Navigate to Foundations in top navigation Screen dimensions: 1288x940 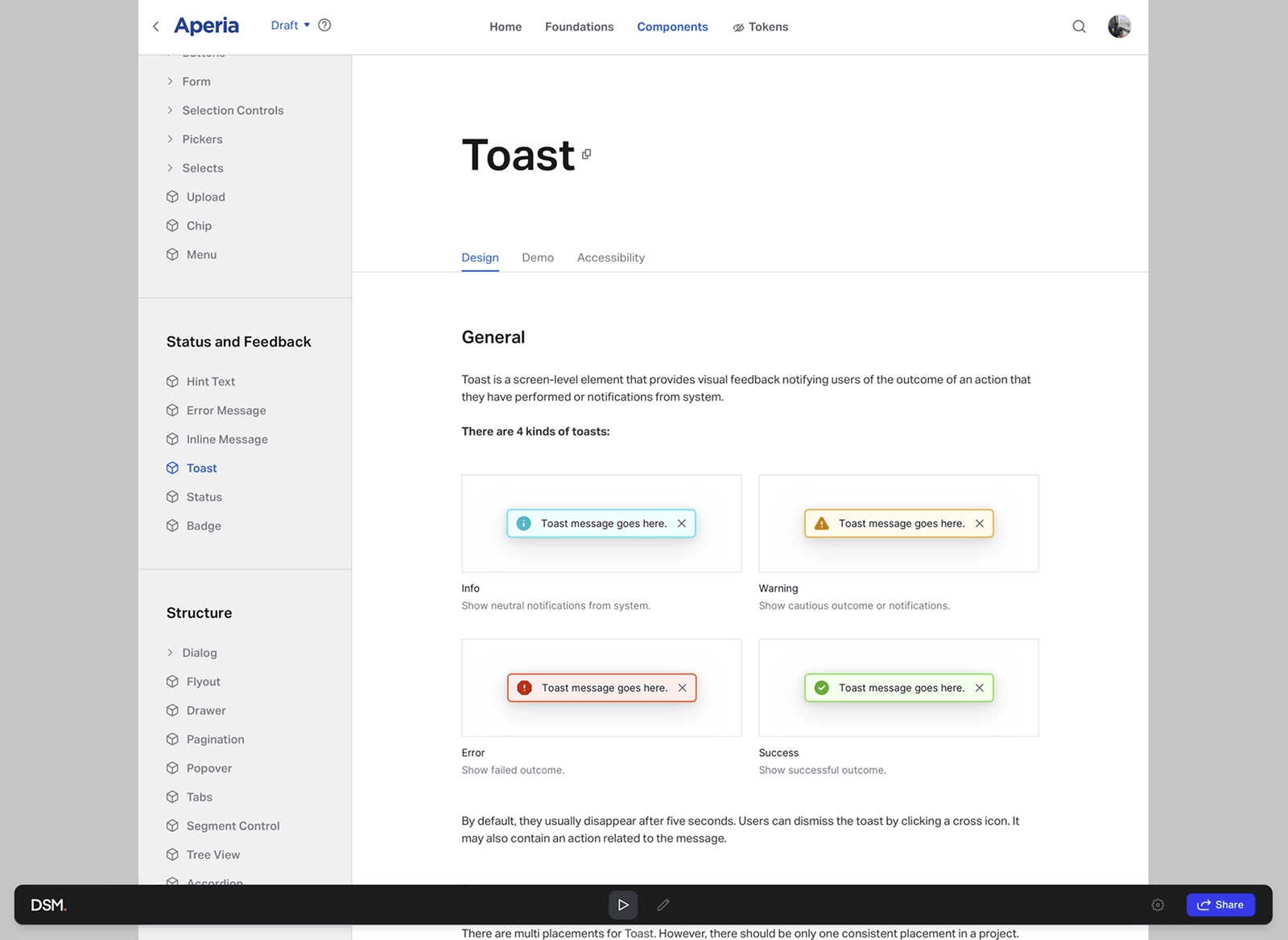click(x=579, y=27)
